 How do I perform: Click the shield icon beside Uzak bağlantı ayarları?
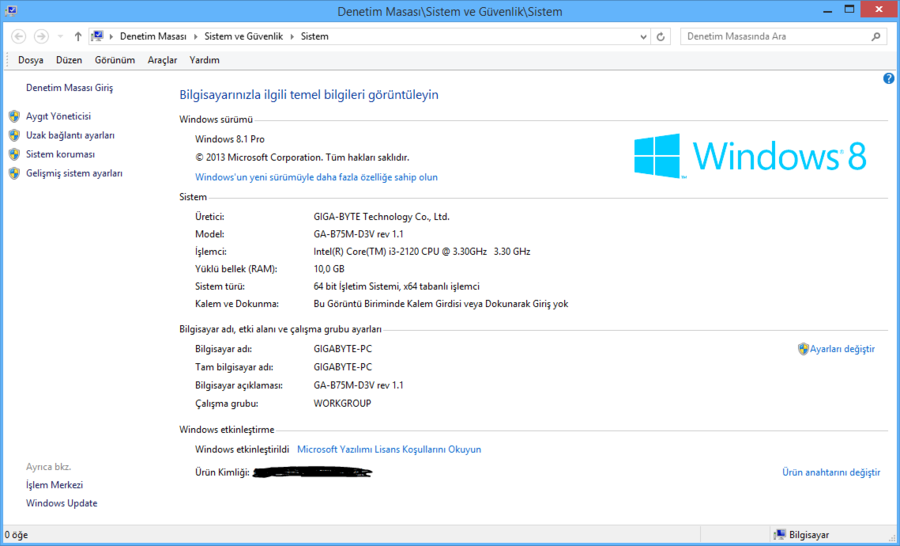(14, 135)
